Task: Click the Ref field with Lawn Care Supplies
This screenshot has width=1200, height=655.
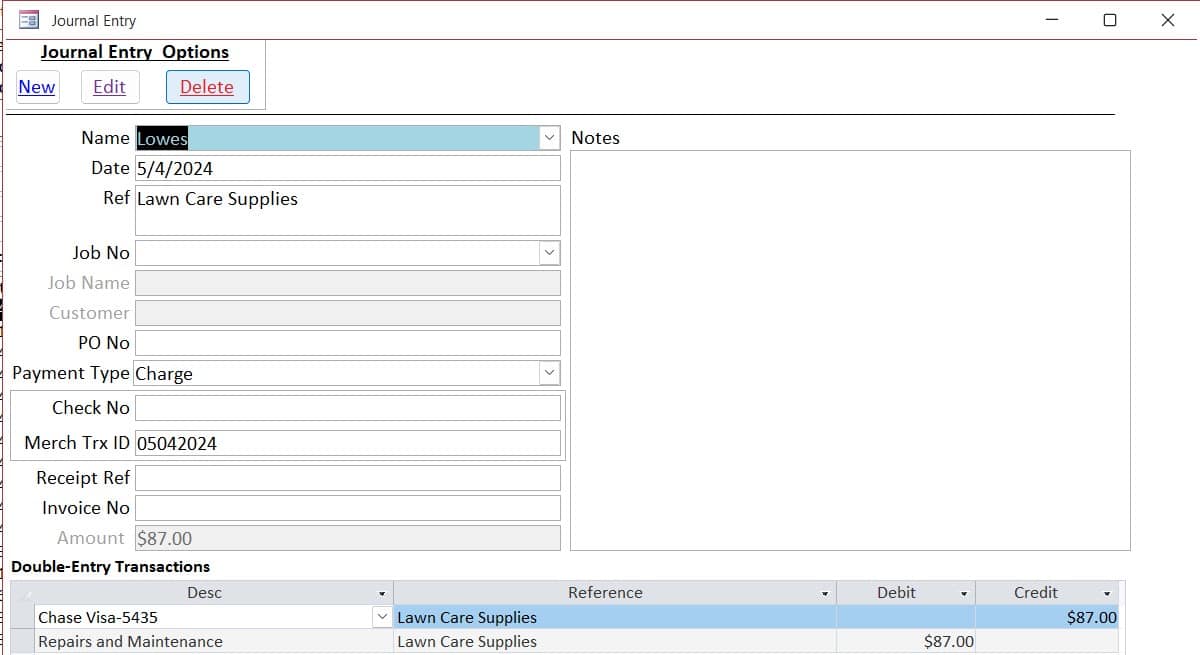Action: click(348, 210)
